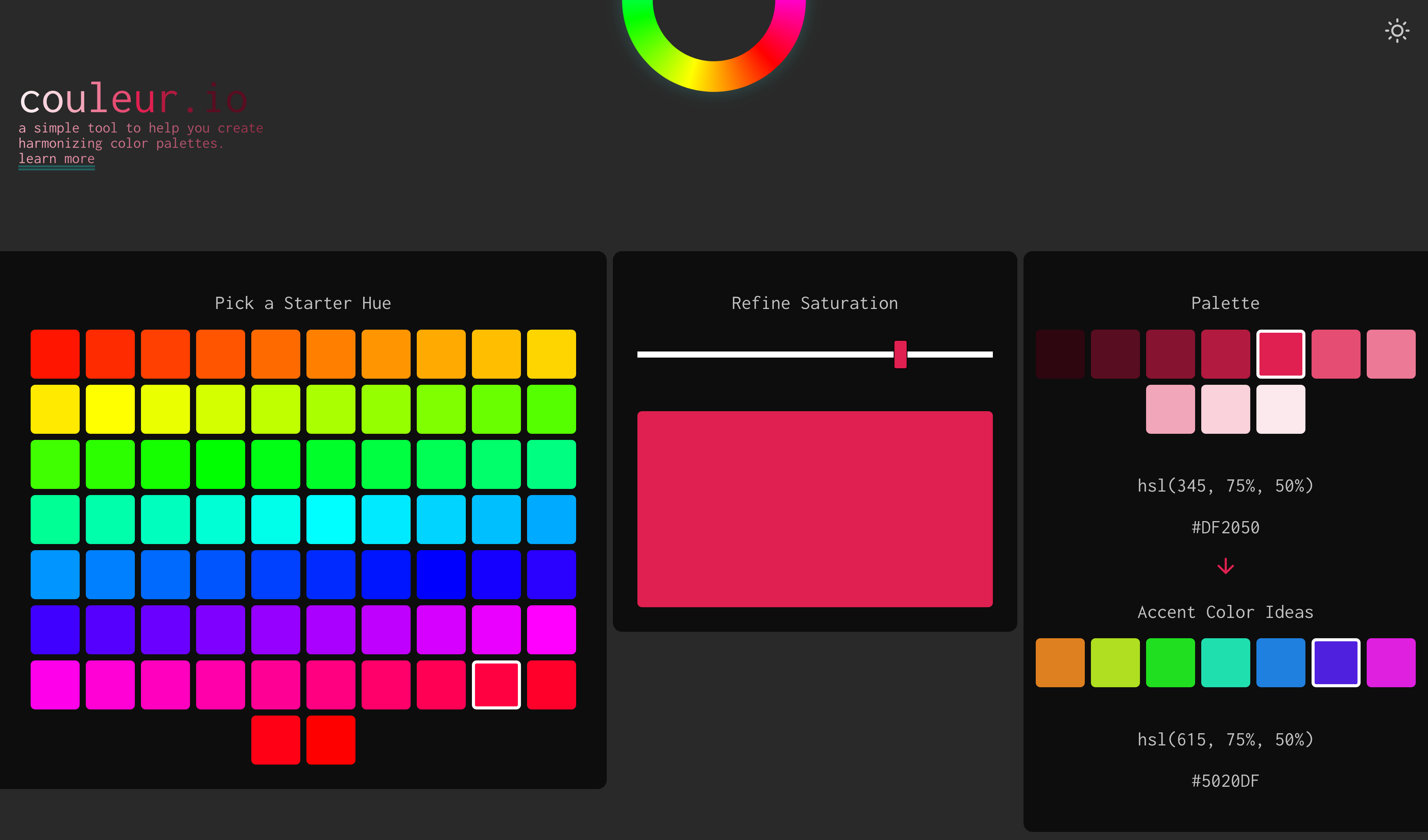Select the purple accent swatch with white border

(1336, 662)
